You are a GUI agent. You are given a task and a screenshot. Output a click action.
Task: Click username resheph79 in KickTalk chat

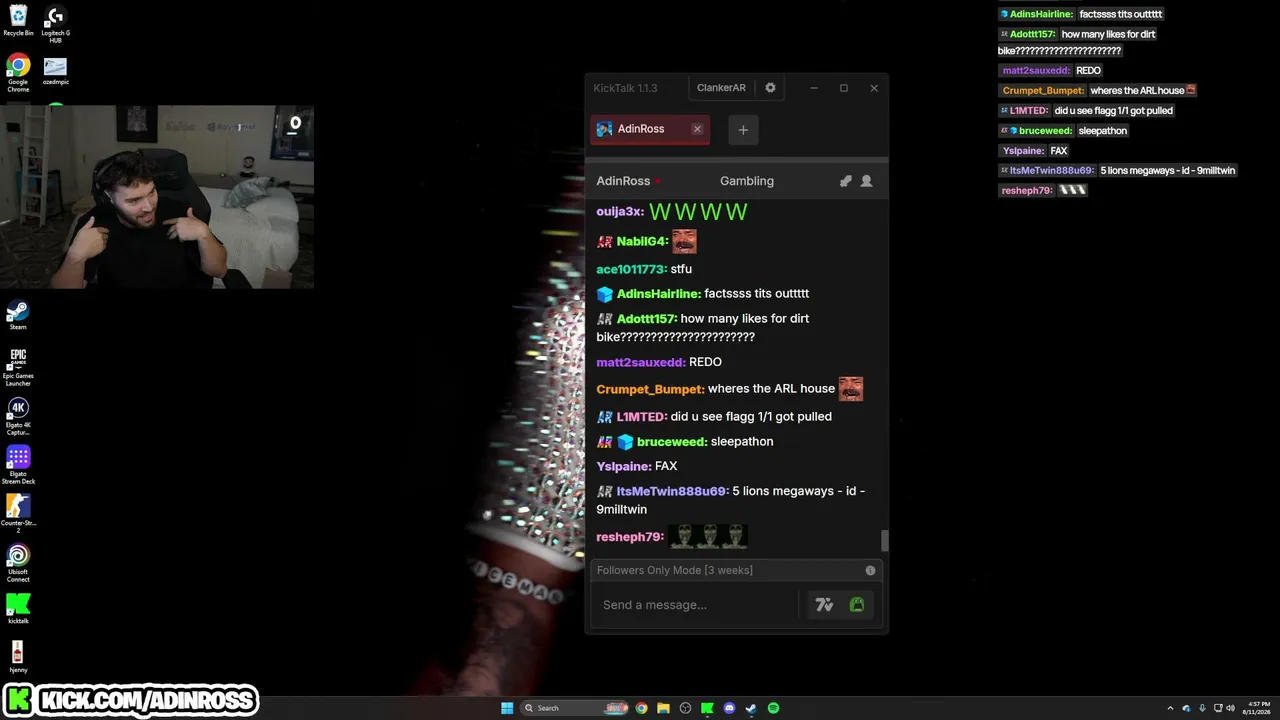[630, 537]
